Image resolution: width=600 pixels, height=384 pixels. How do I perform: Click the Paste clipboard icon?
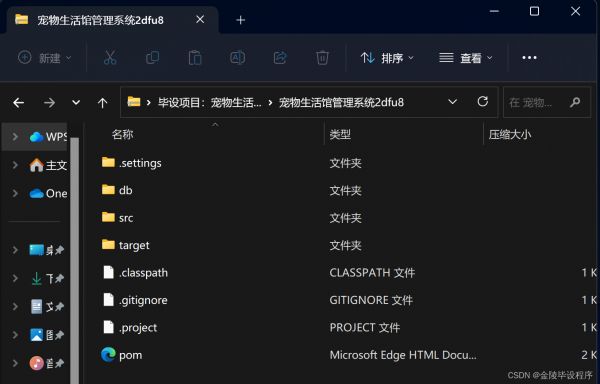pyautogui.click(x=195, y=58)
